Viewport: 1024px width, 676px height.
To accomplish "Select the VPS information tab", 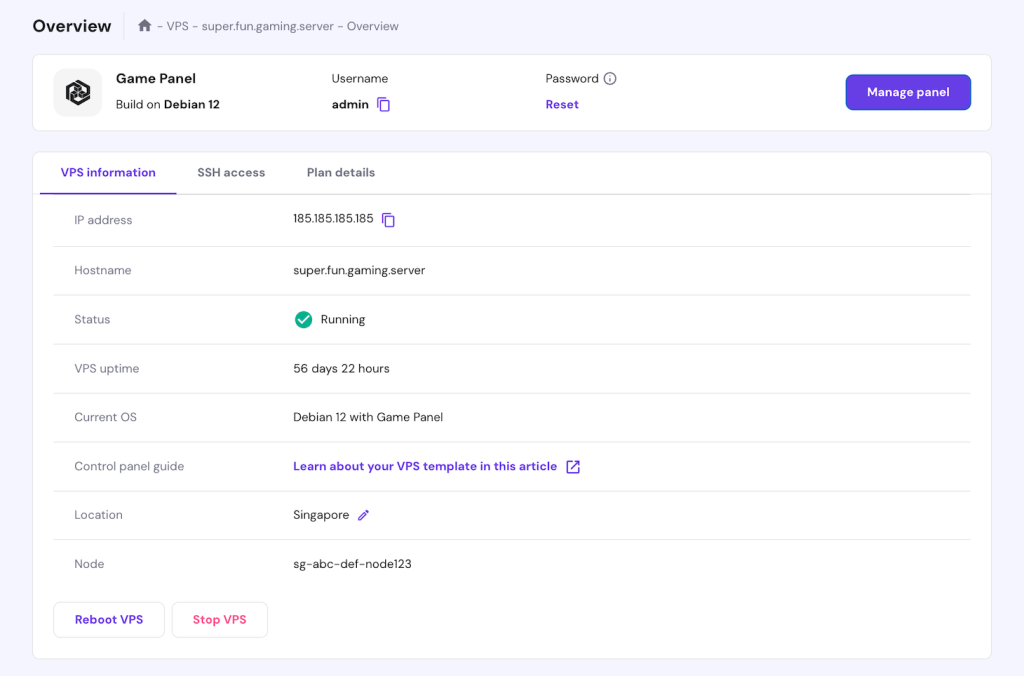I will (107, 172).
